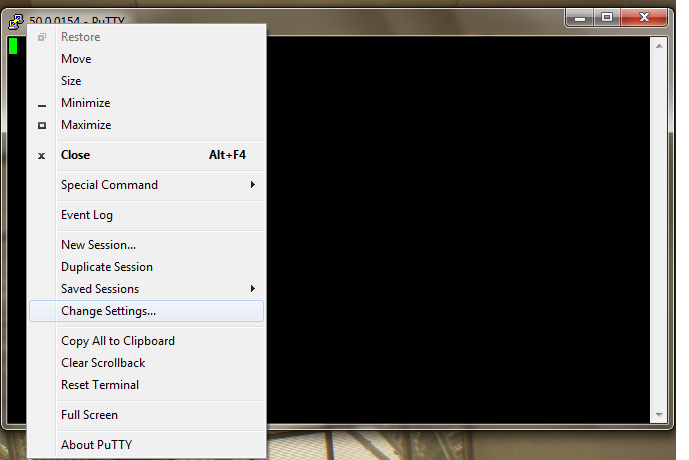Screen dimensions: 689x460
Task: Click the green cursor block in the terminal
Action: point(13,46)
